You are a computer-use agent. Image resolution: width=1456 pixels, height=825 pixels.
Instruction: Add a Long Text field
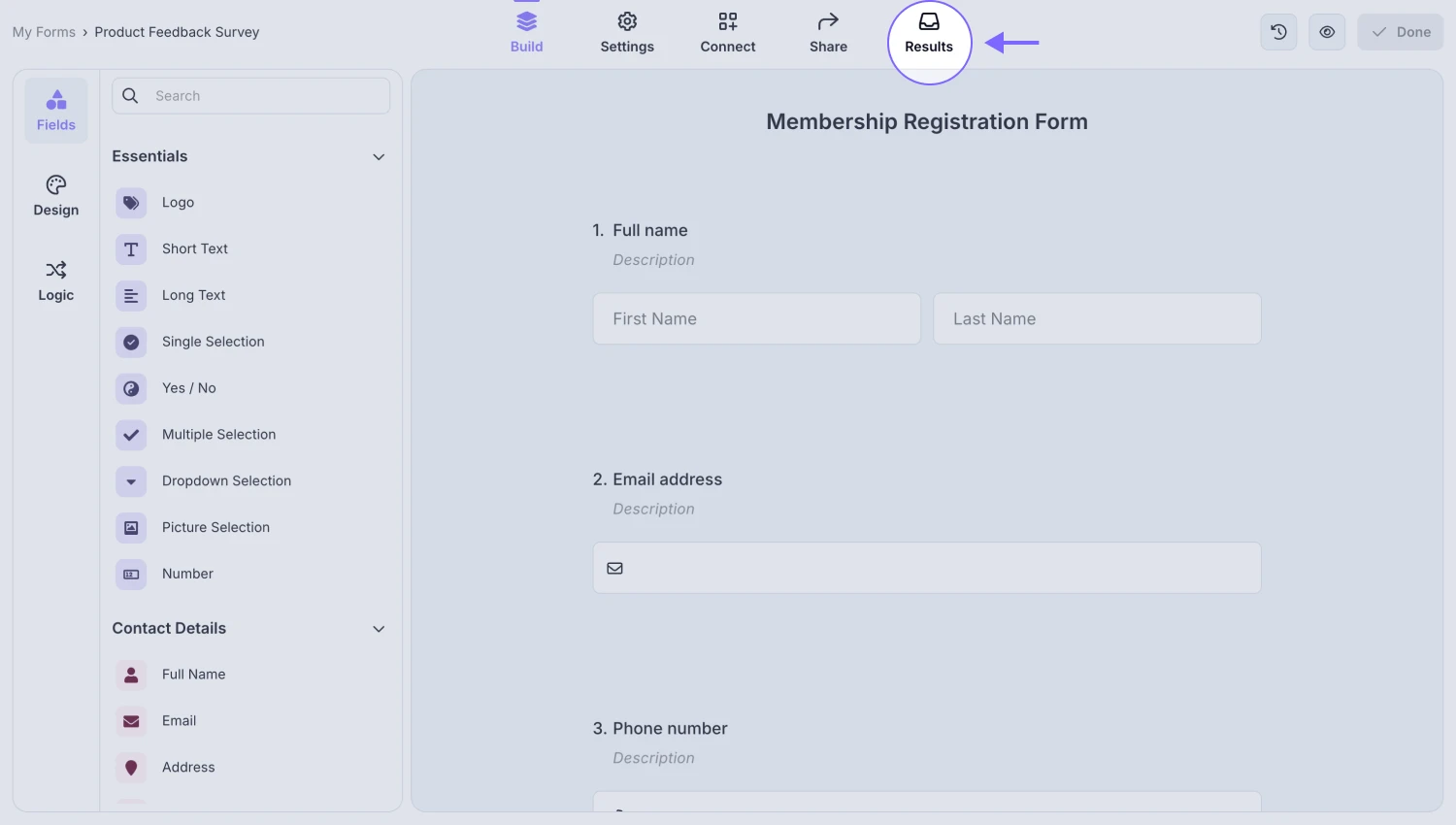(x=131, y=295)
